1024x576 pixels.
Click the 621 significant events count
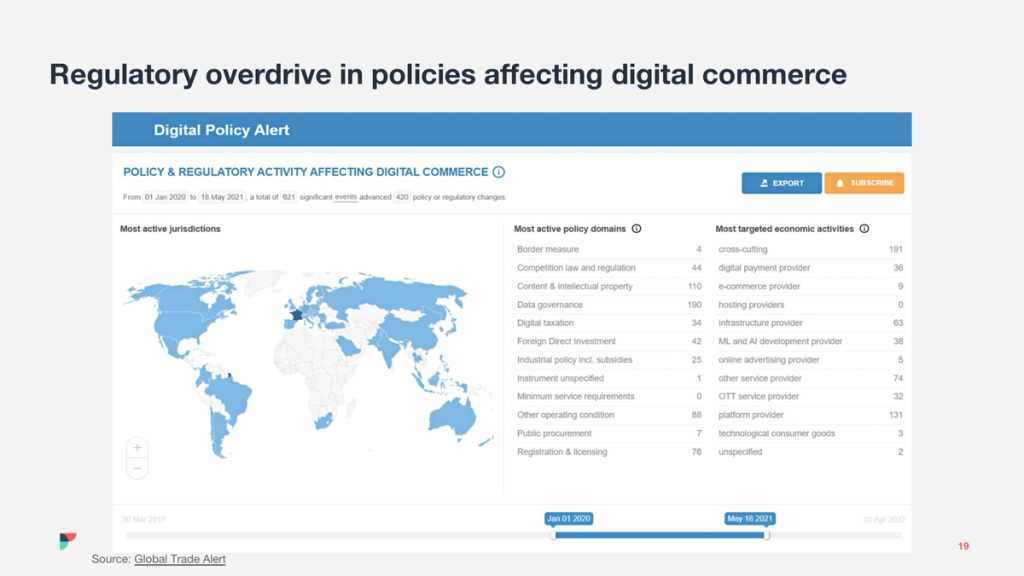point(289,197)
